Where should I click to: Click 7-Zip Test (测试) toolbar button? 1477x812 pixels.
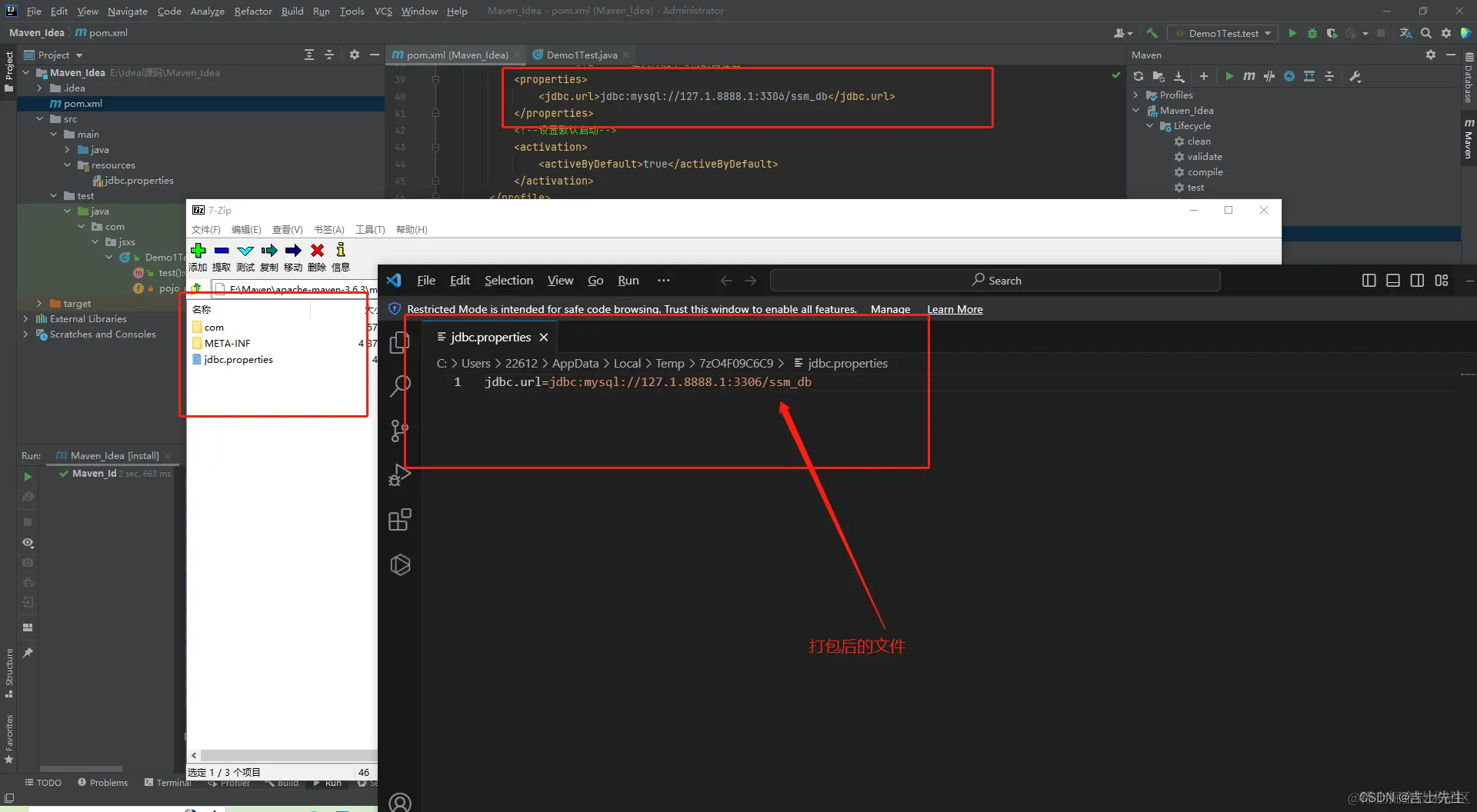coord(245,257)
